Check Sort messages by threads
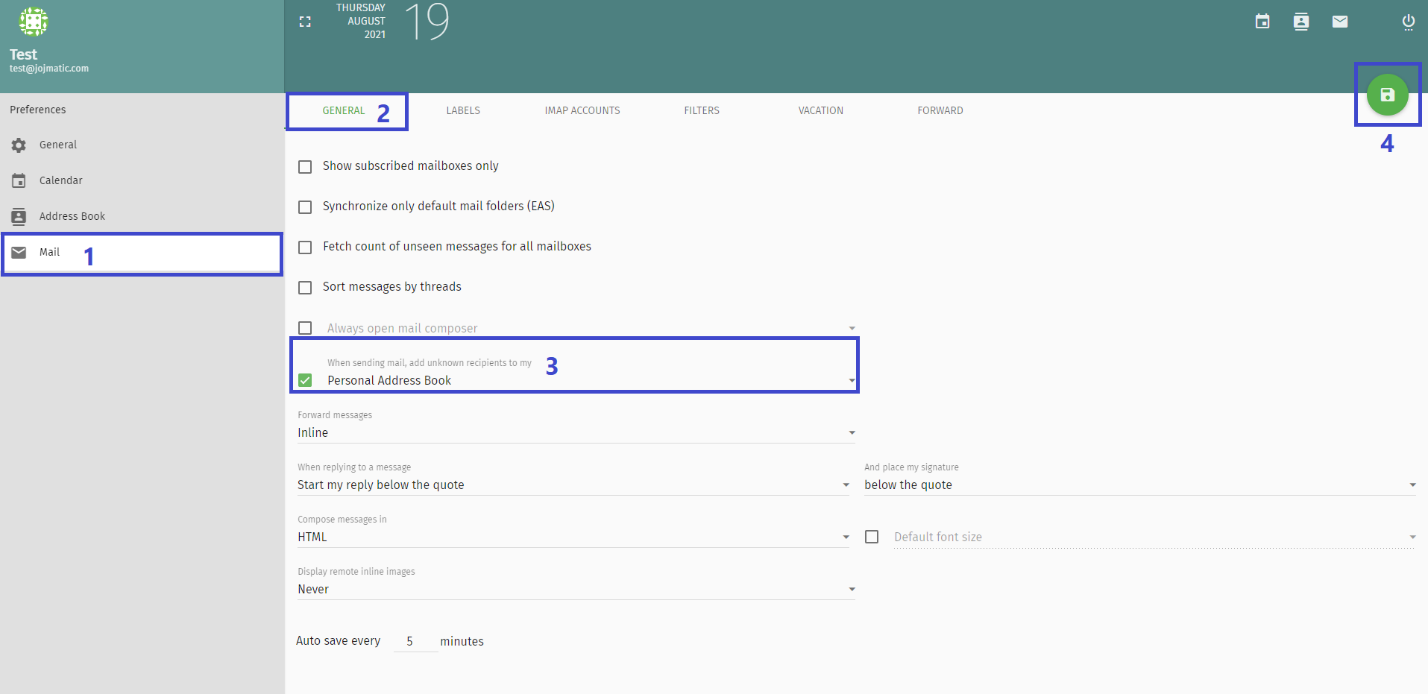 tap(305, 288)
